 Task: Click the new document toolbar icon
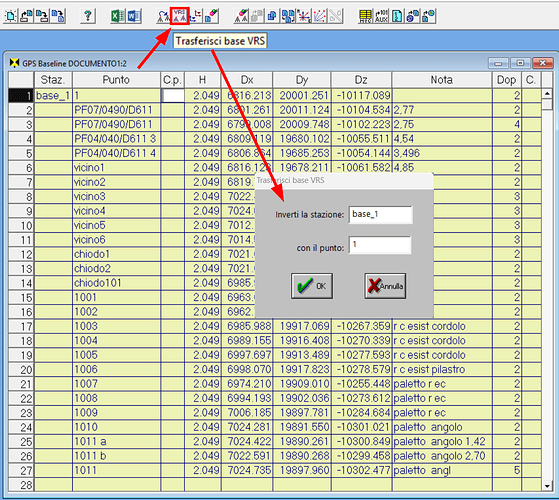(x=11, y=16)
